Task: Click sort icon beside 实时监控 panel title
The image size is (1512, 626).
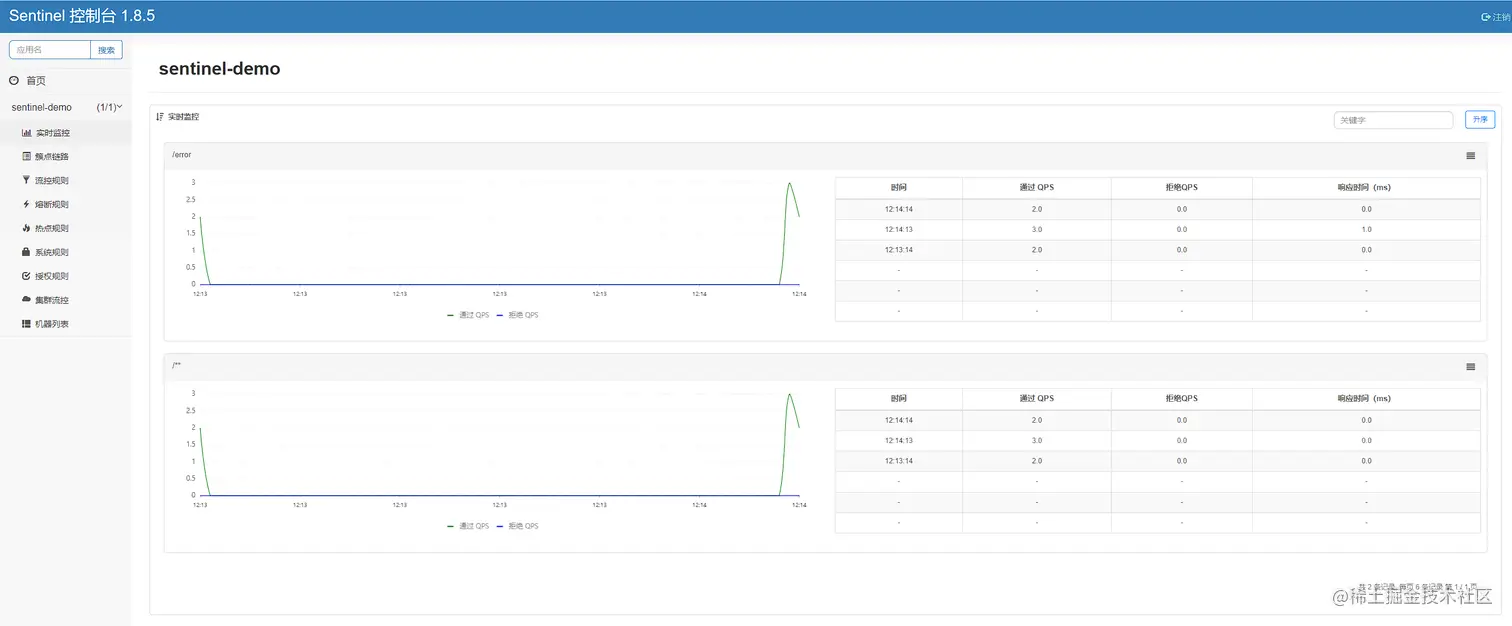Action: click(160, 117)
